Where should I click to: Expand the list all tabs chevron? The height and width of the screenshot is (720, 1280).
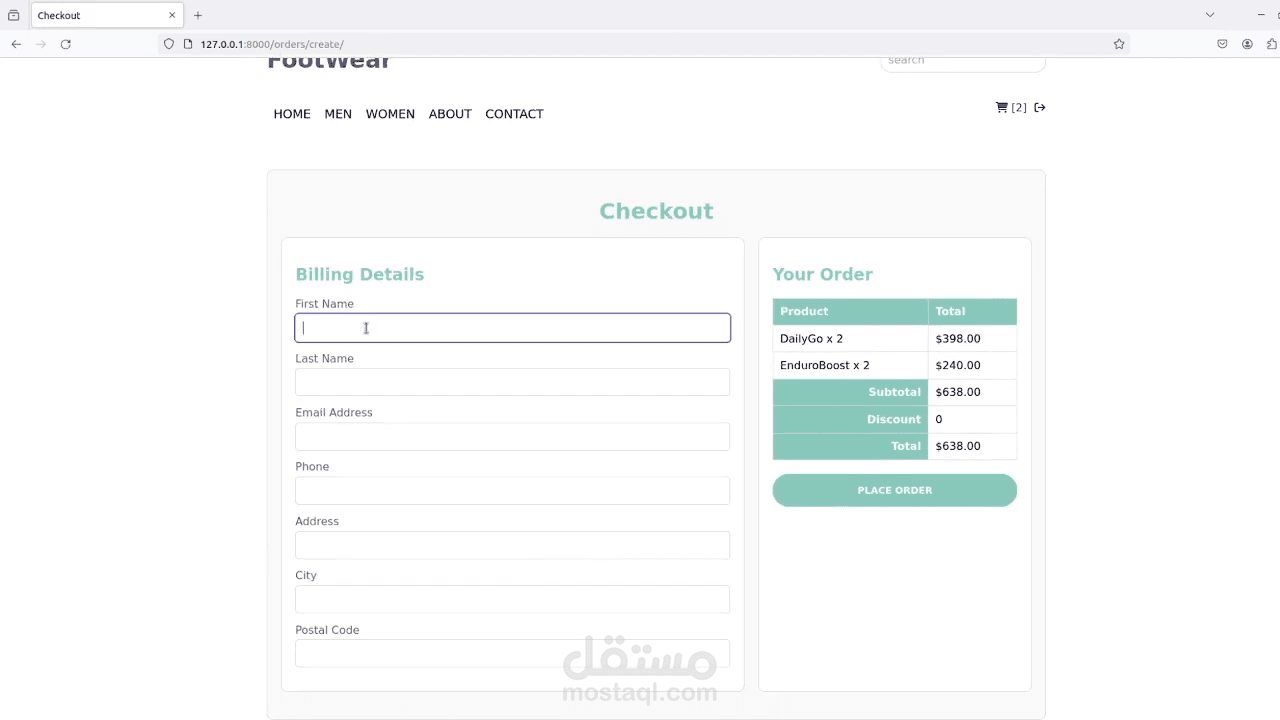coord(1210,15)
